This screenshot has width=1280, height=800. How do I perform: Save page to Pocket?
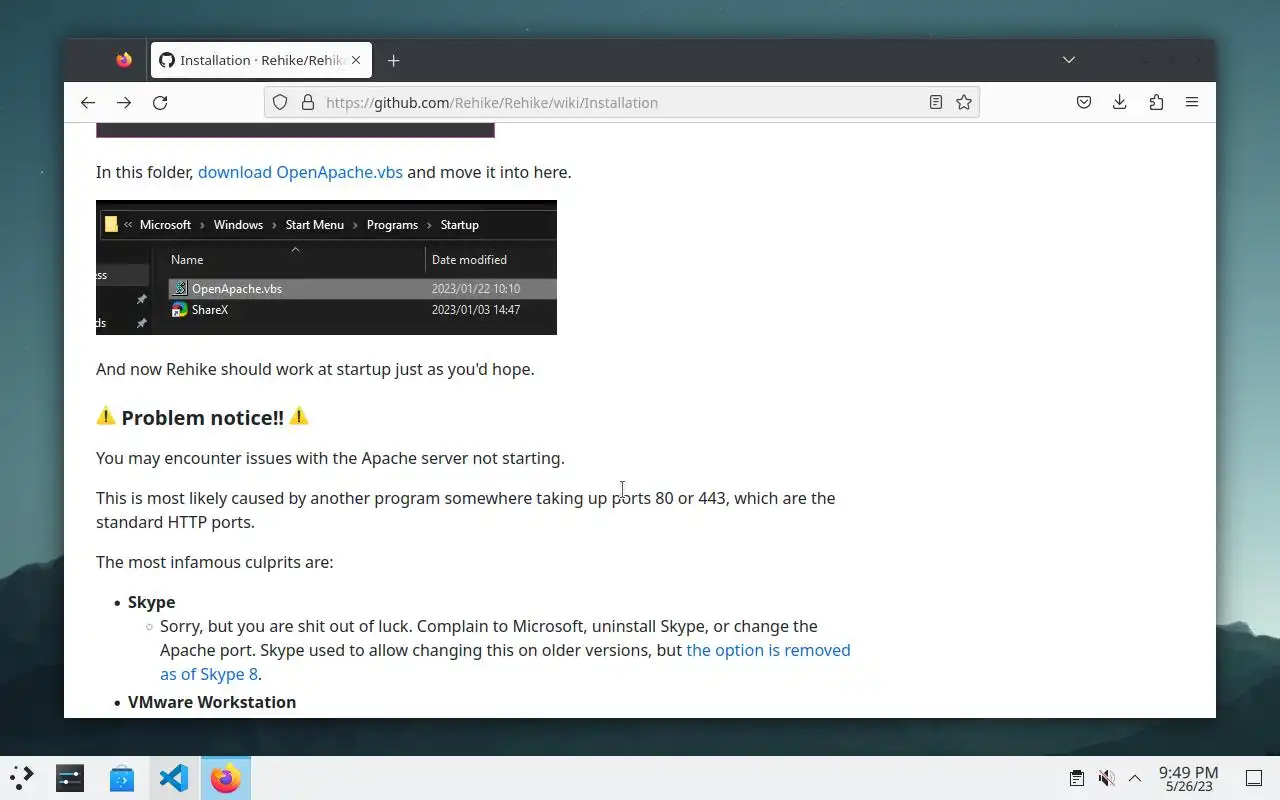(1084, 102)
